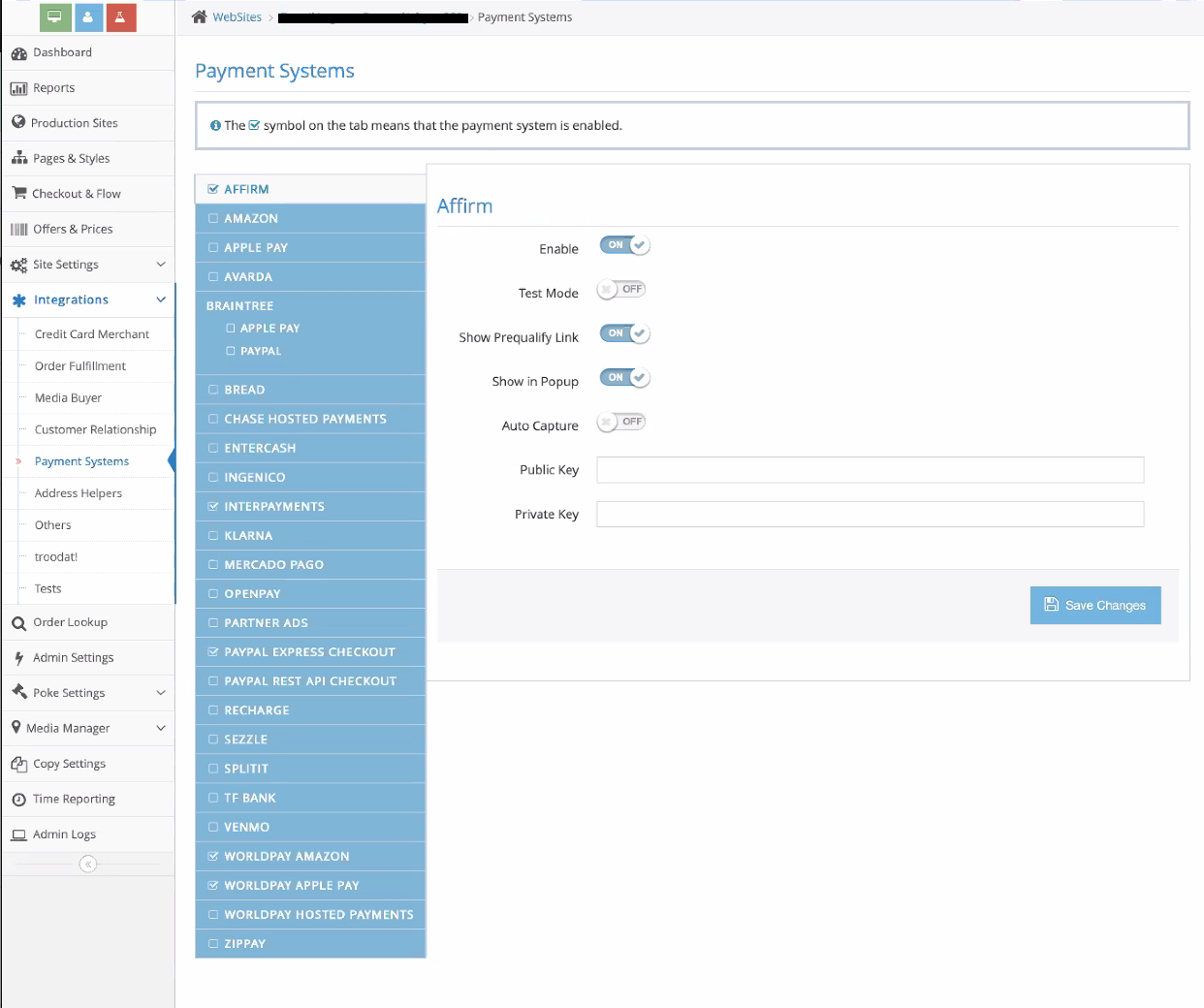
Task: Open the SPLITIT payment tab
Action: [x=310, y=768]
